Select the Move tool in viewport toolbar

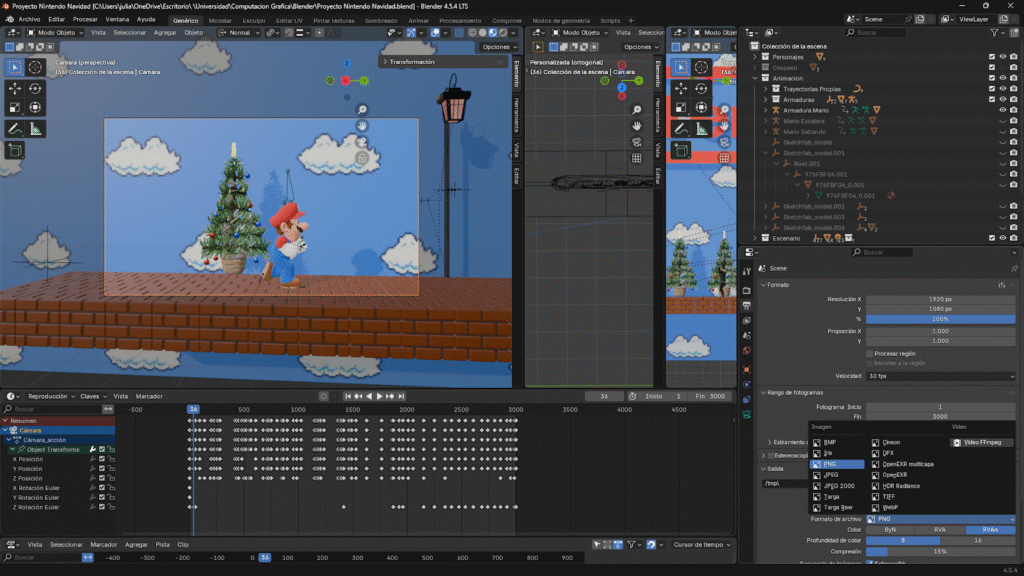pyautogui.click(x=15, y=88)
